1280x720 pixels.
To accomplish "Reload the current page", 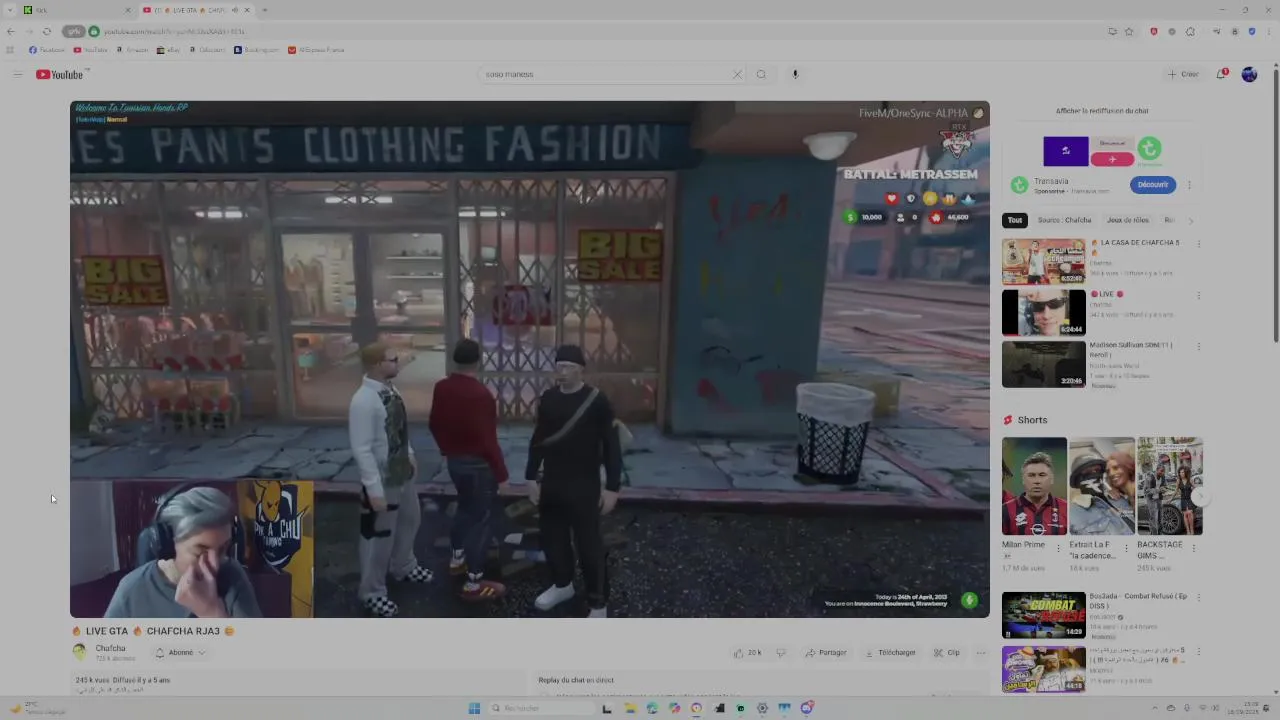I will tap(46, 31).
